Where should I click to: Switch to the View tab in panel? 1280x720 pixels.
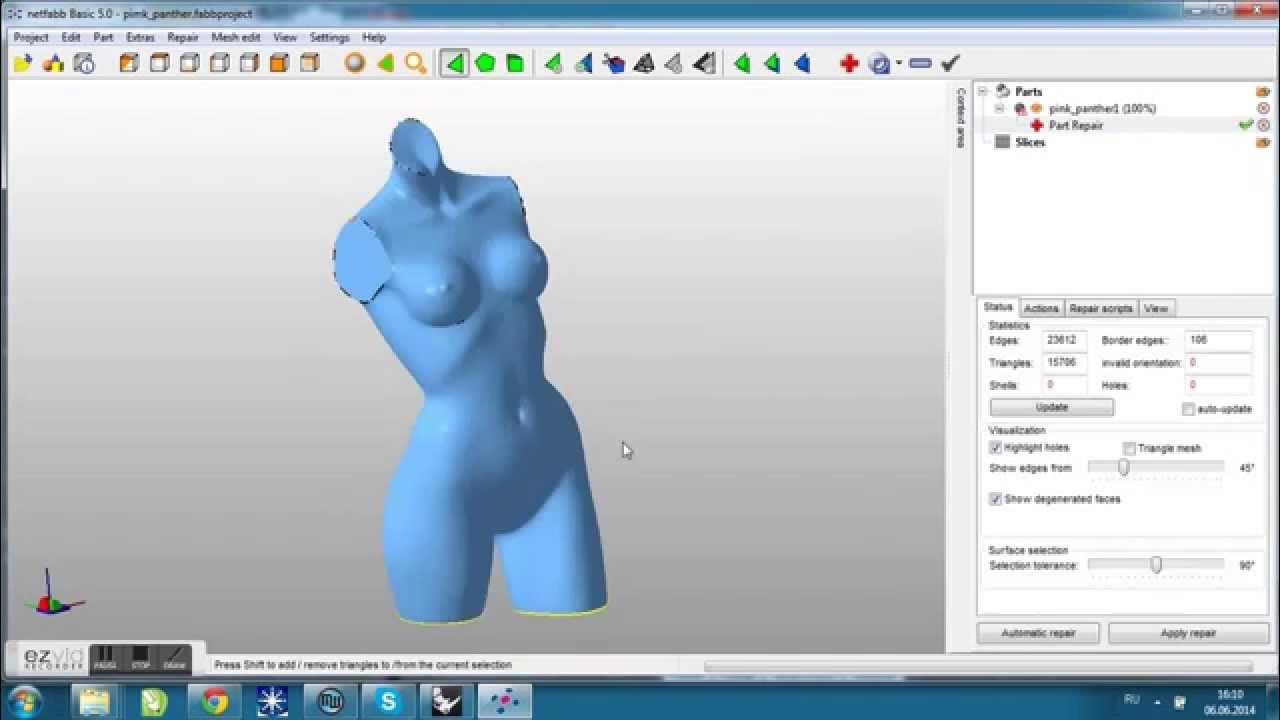pyautogui.click(x=1156, y=308)
